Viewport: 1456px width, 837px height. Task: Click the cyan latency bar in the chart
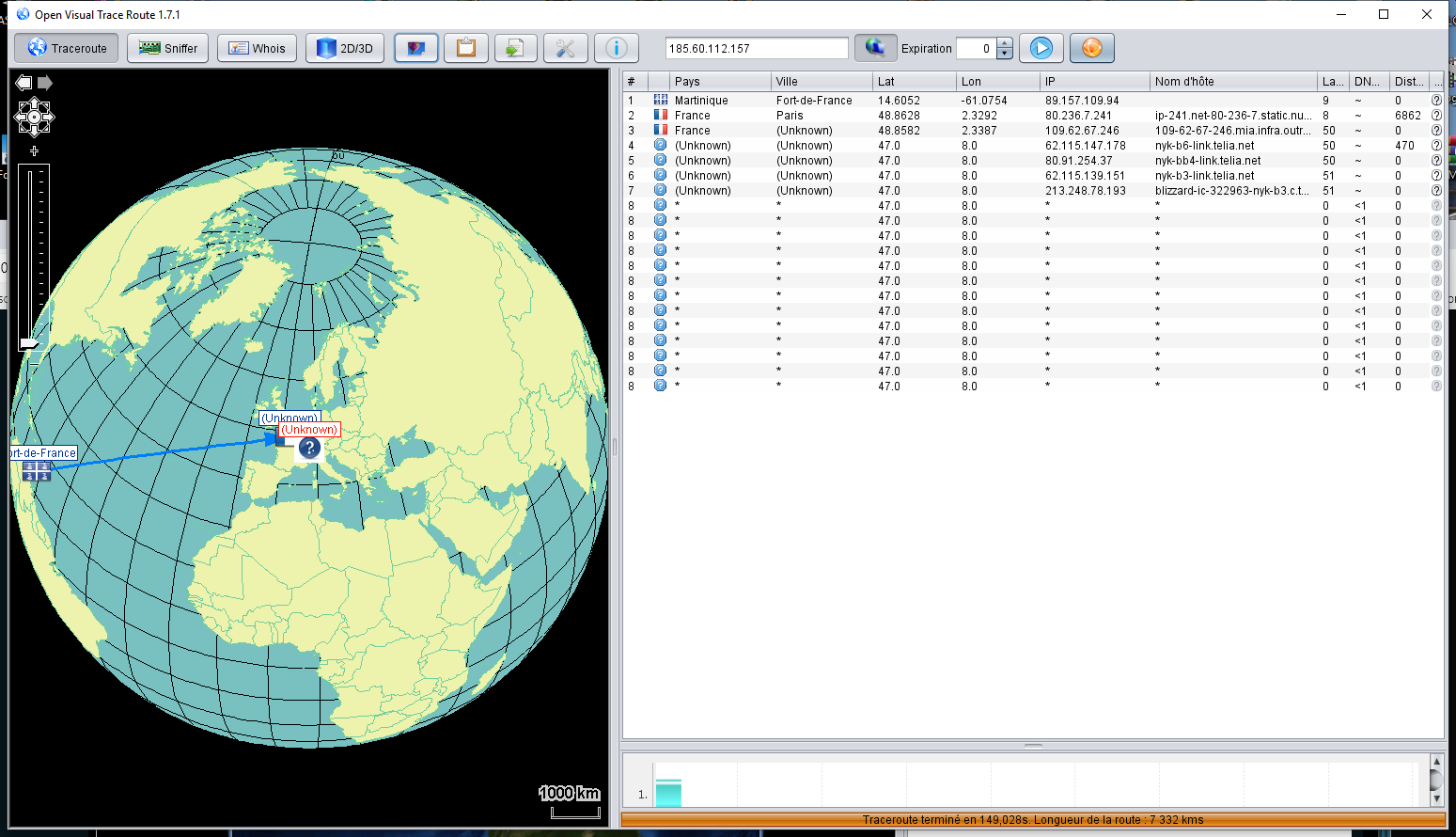pos(667,793)
